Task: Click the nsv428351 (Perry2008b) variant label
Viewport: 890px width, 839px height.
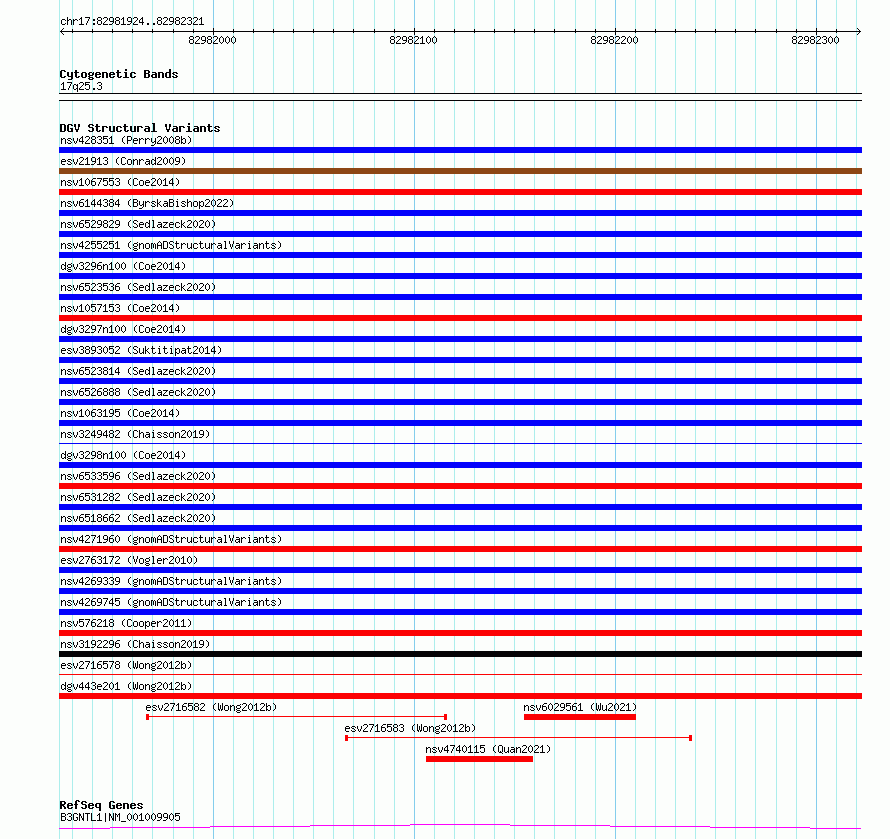Action: (x=126, y=140)
